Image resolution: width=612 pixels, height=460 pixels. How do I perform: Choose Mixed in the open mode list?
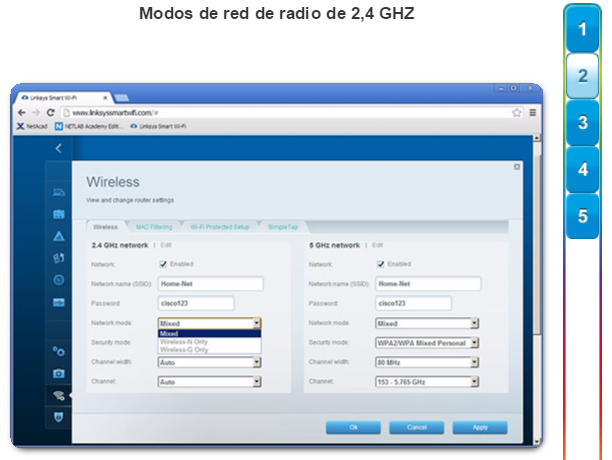pyautogui.click(x=210, y=333)
